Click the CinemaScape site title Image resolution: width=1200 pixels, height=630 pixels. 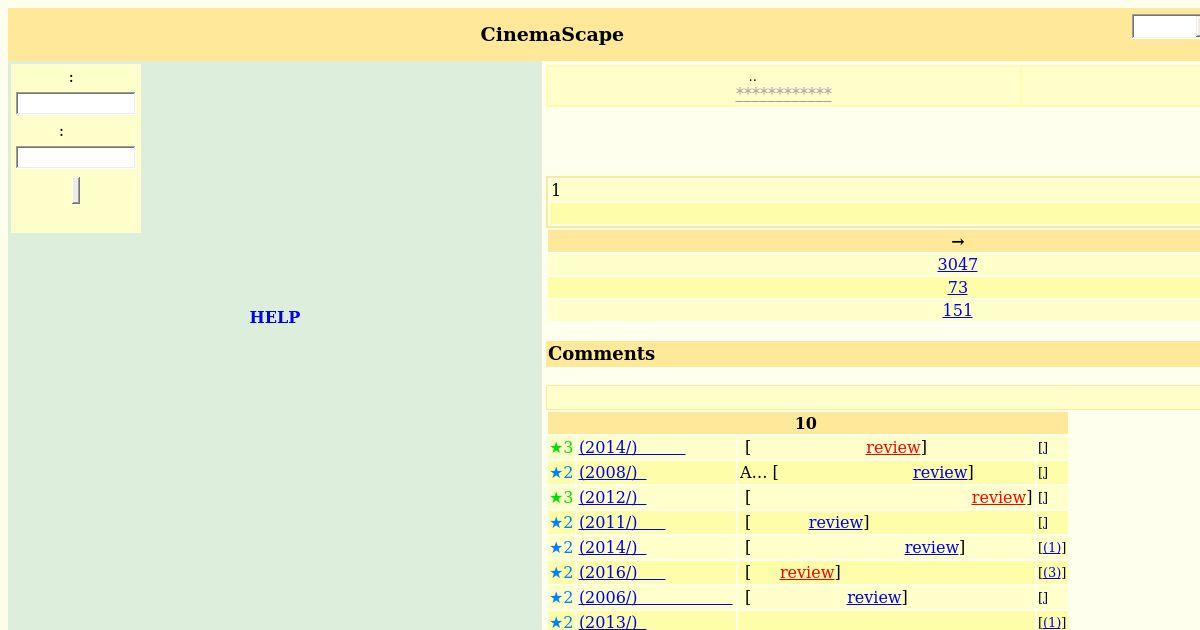point(552,34)
